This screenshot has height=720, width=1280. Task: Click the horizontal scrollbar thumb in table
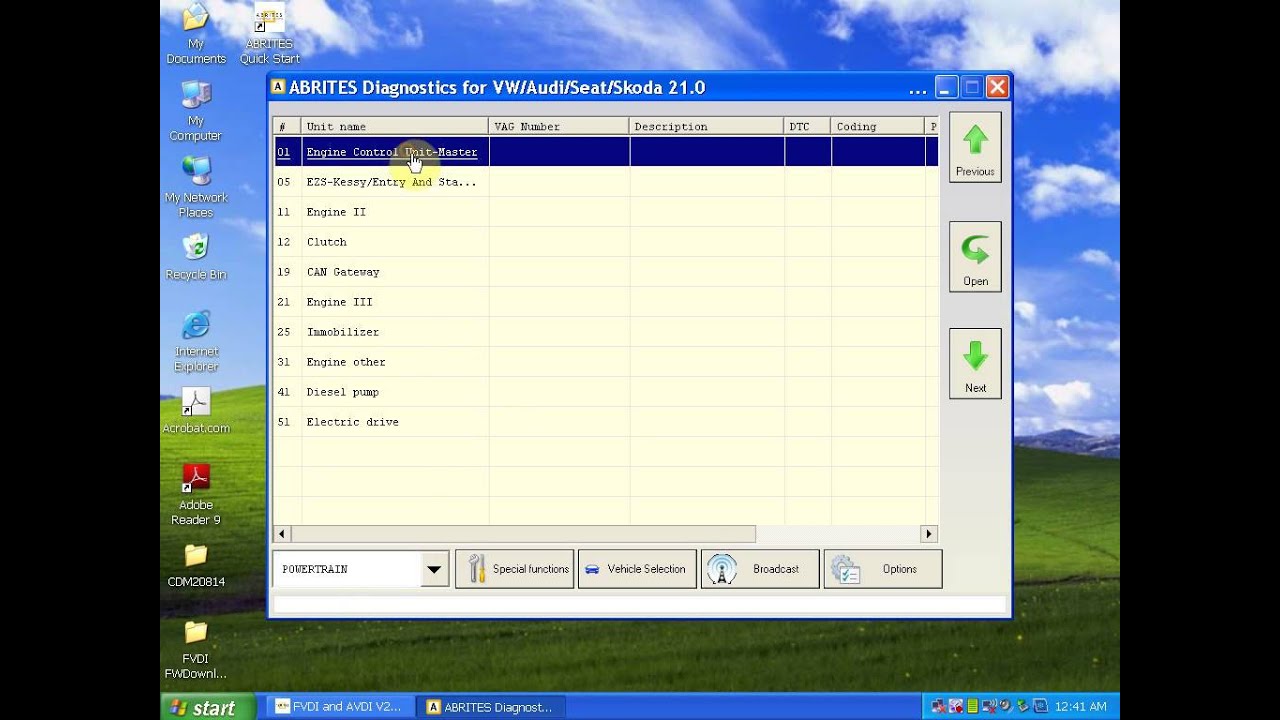point(523,534)
